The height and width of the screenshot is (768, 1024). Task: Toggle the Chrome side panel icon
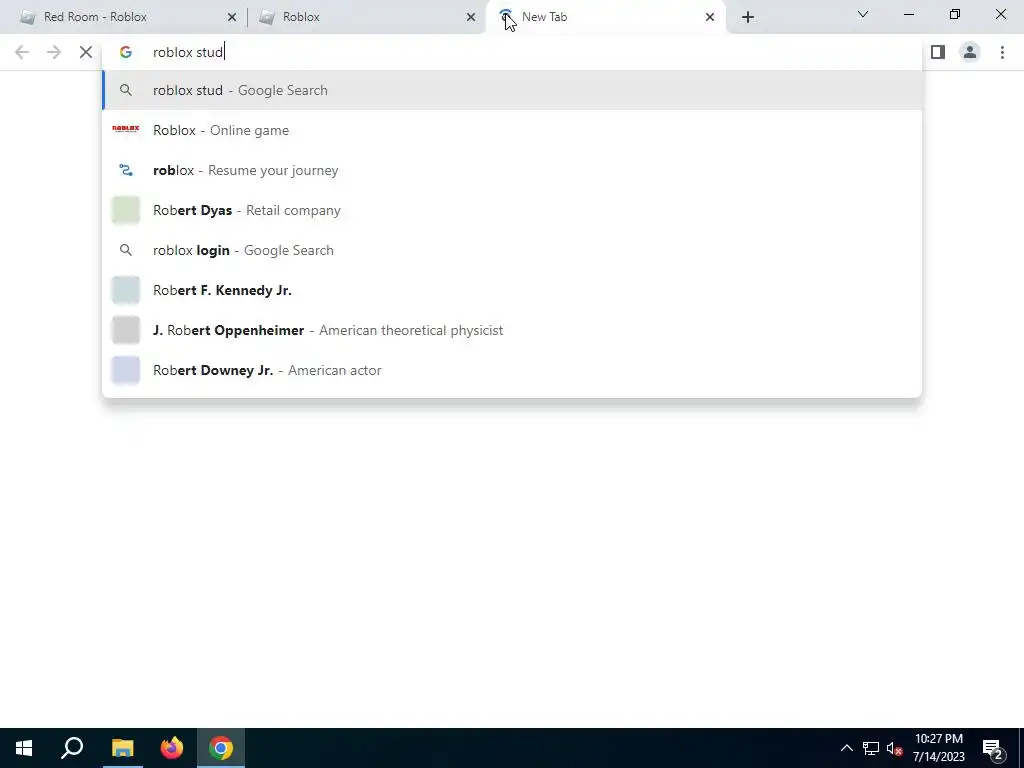[x=938, y=52]
